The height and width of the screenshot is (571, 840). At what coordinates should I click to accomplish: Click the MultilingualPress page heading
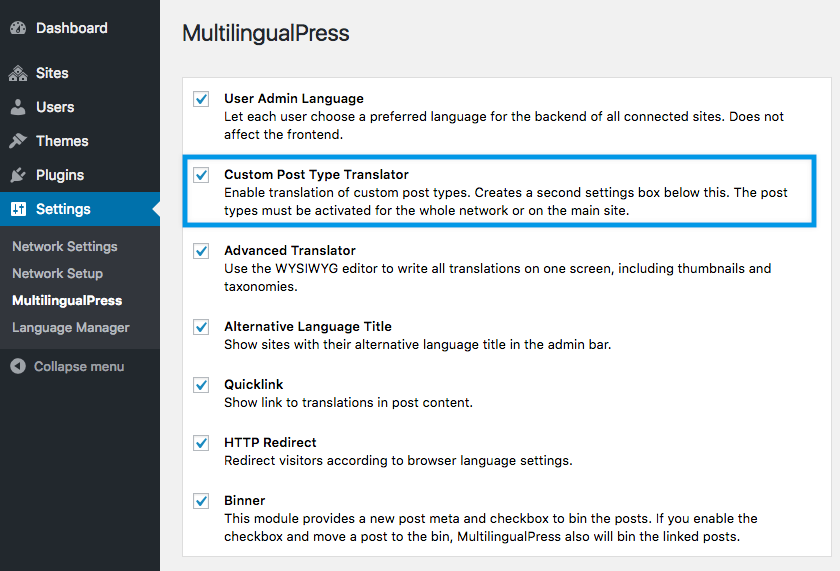[x=266, y=33]
